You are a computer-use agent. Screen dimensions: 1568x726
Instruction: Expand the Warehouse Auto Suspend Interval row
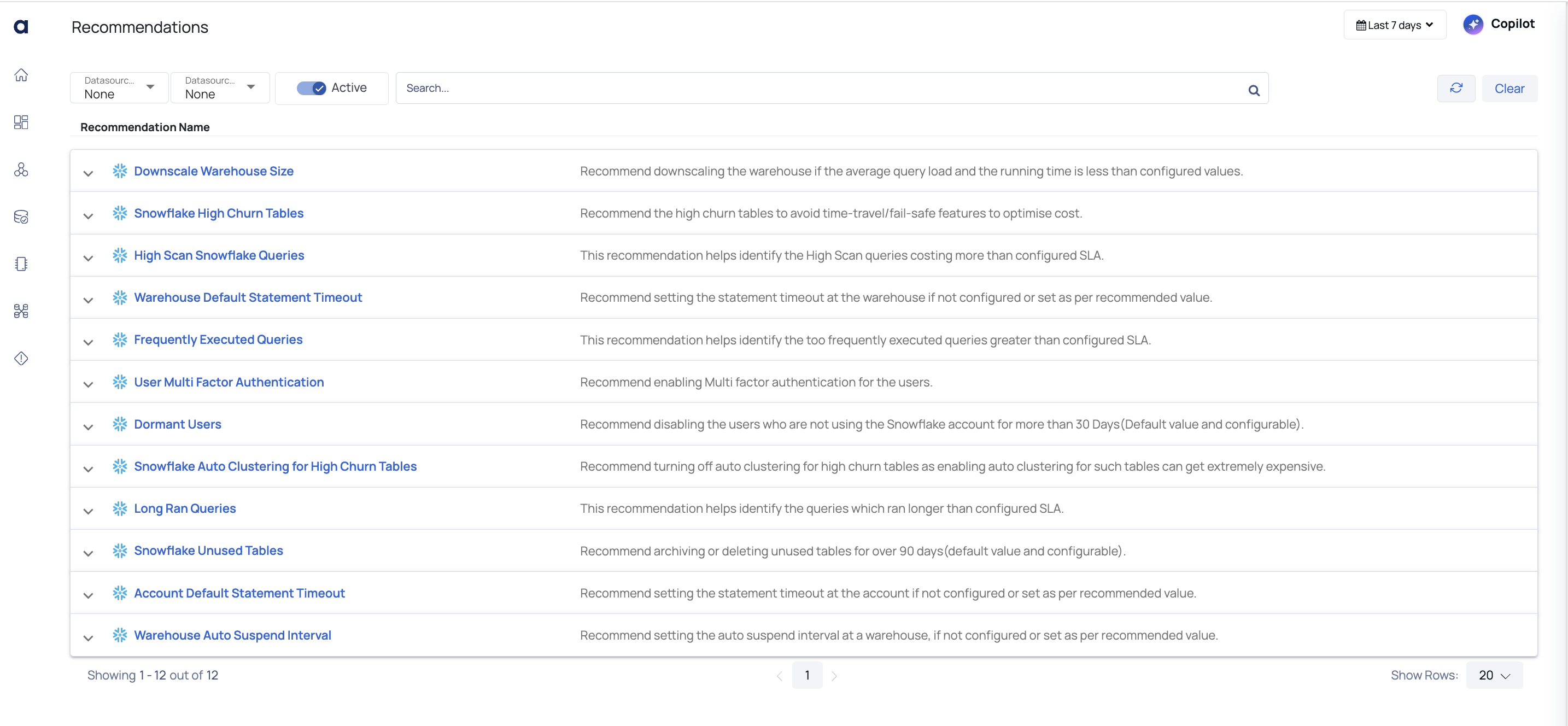88,638
